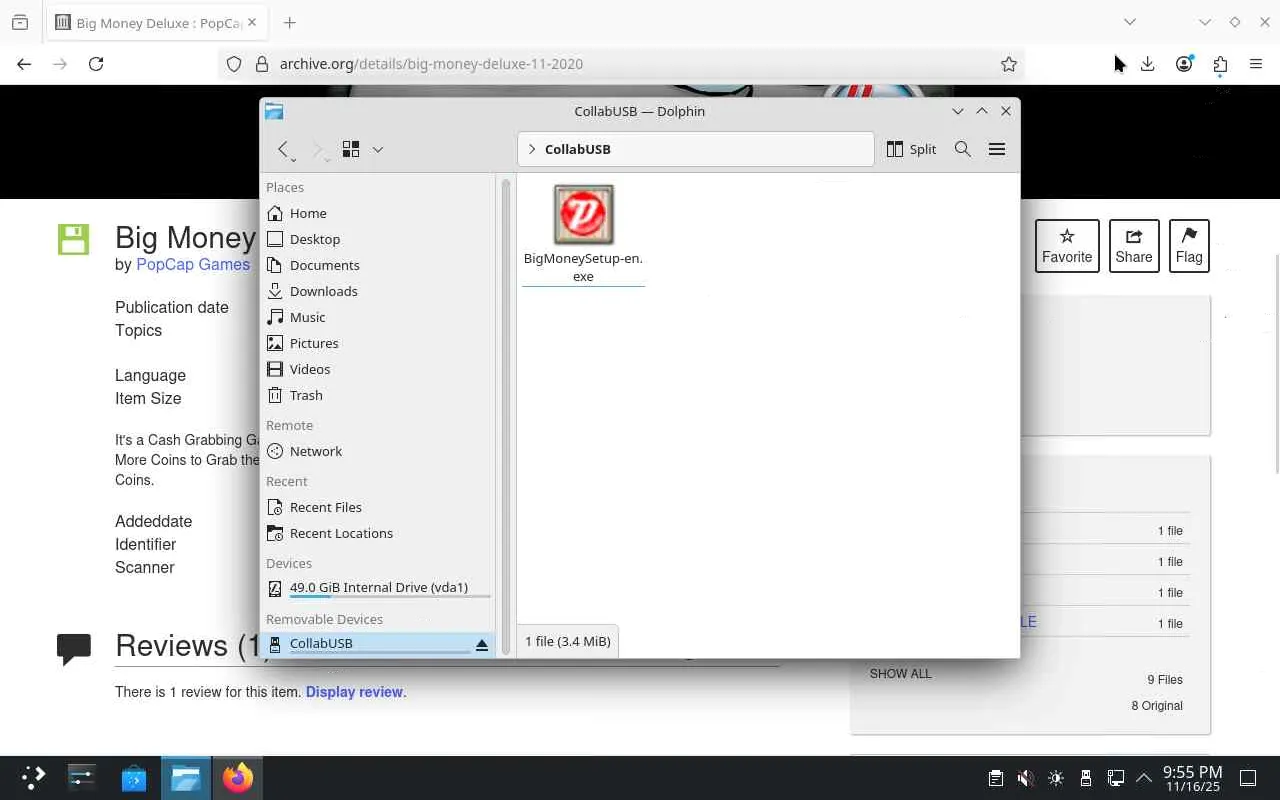Show site security info via padlock

click(262, 64)
